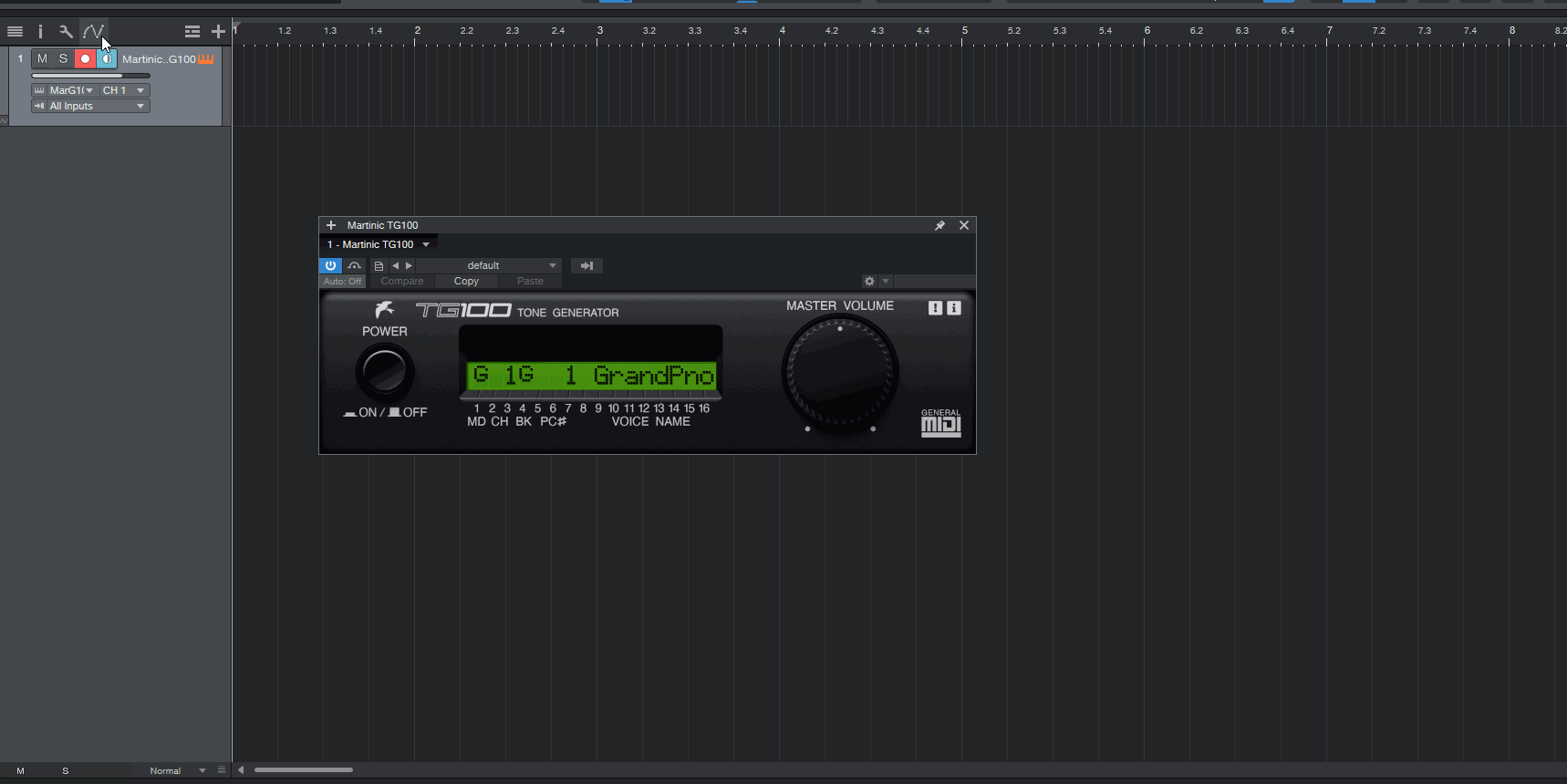Click the General MIDI logo
This screenshot has height=784, width=1567.
[941, 423]
